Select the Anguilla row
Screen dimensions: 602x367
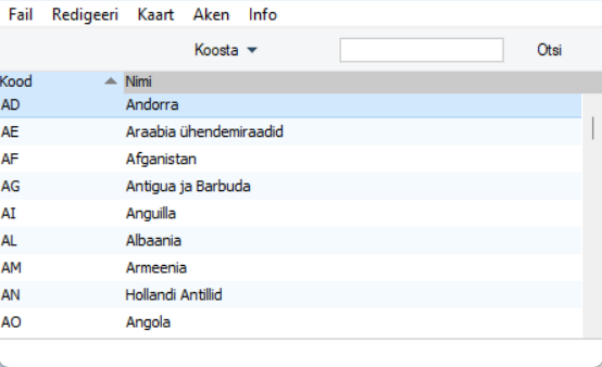(x=291, y=213)
